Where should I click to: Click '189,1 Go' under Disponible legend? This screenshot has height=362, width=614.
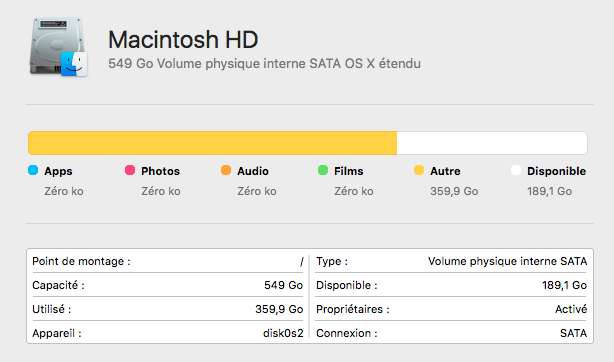[549, 191]
